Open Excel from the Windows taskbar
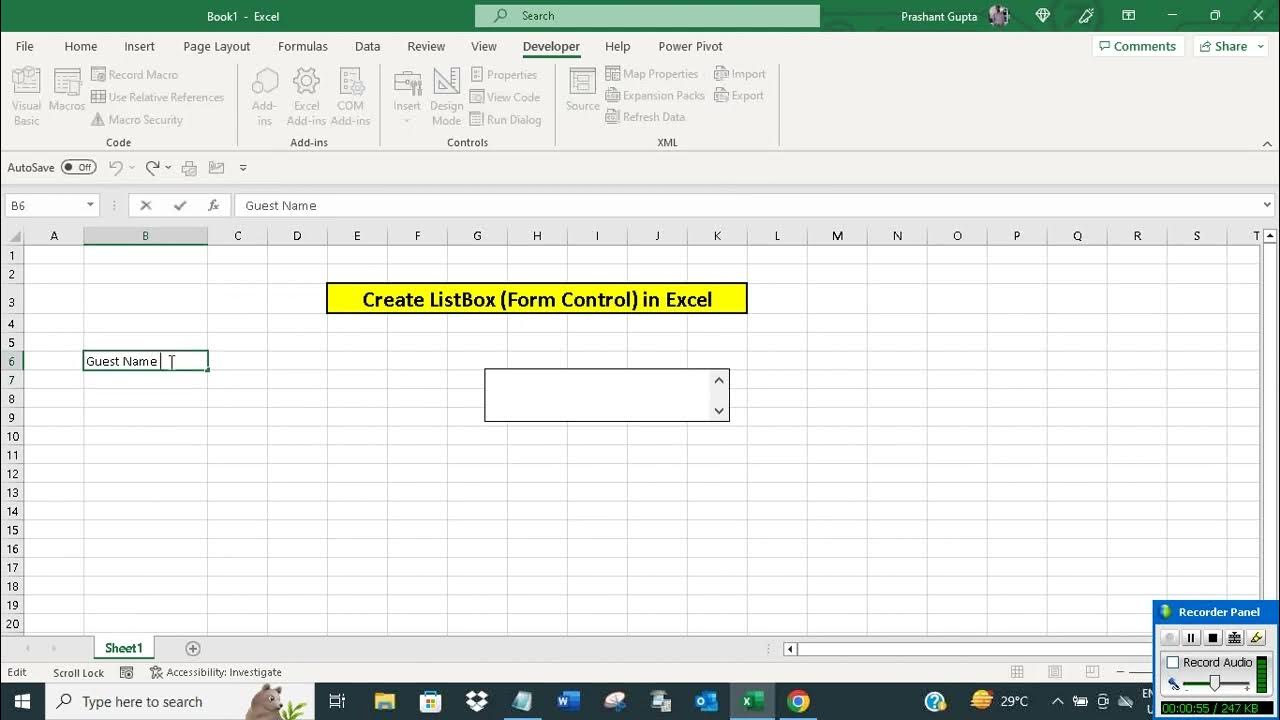Image resolution: width=1280 pixels, height=720 pixels. (747, 701)
